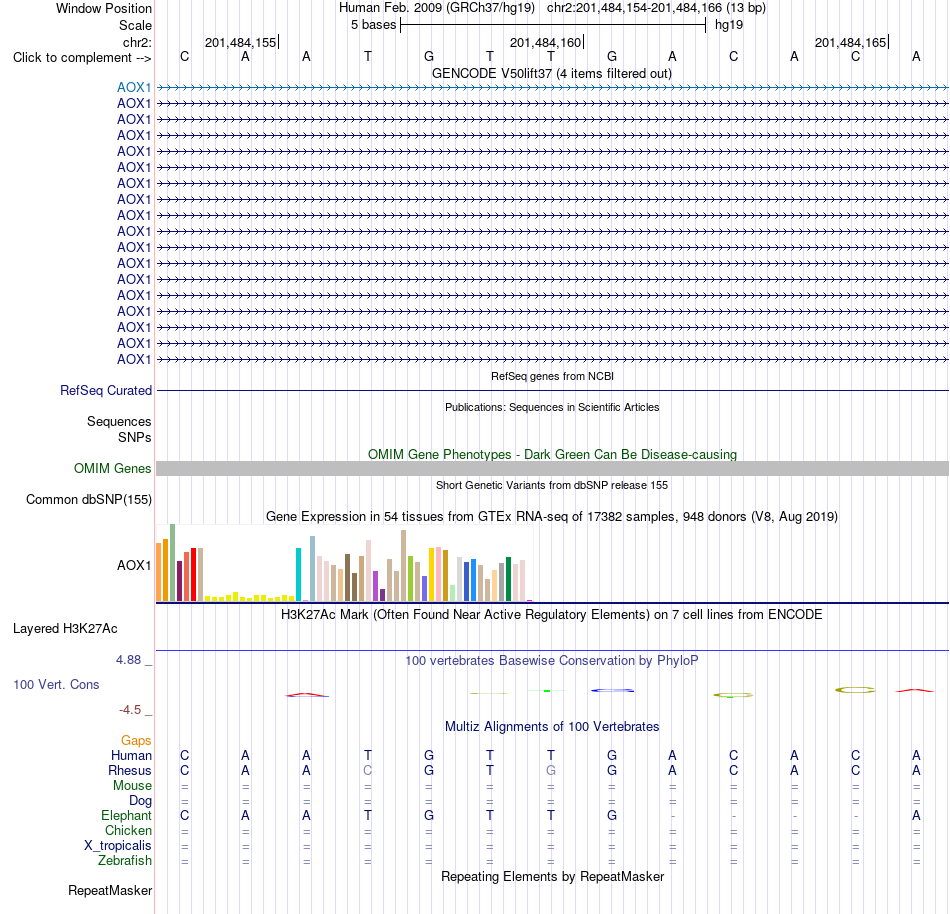Open Short Genetic Variants from dbSNP title
Screen dimensions: 950x914
click(x=552, y=485)
